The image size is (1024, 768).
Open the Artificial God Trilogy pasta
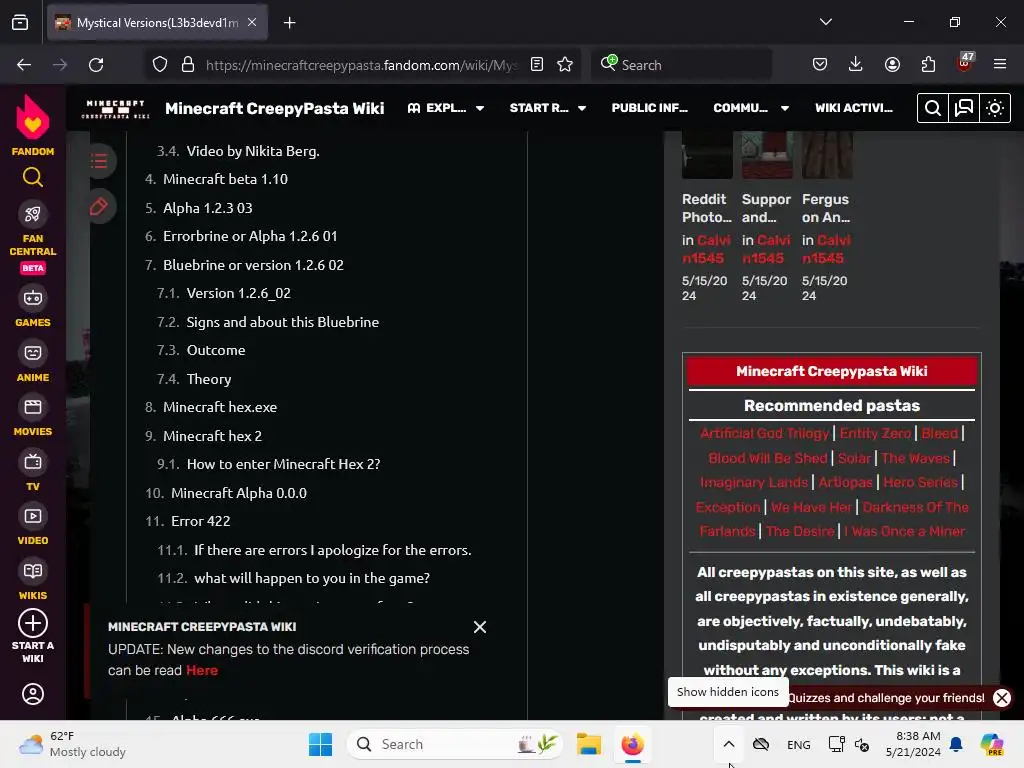pos(764,433)
